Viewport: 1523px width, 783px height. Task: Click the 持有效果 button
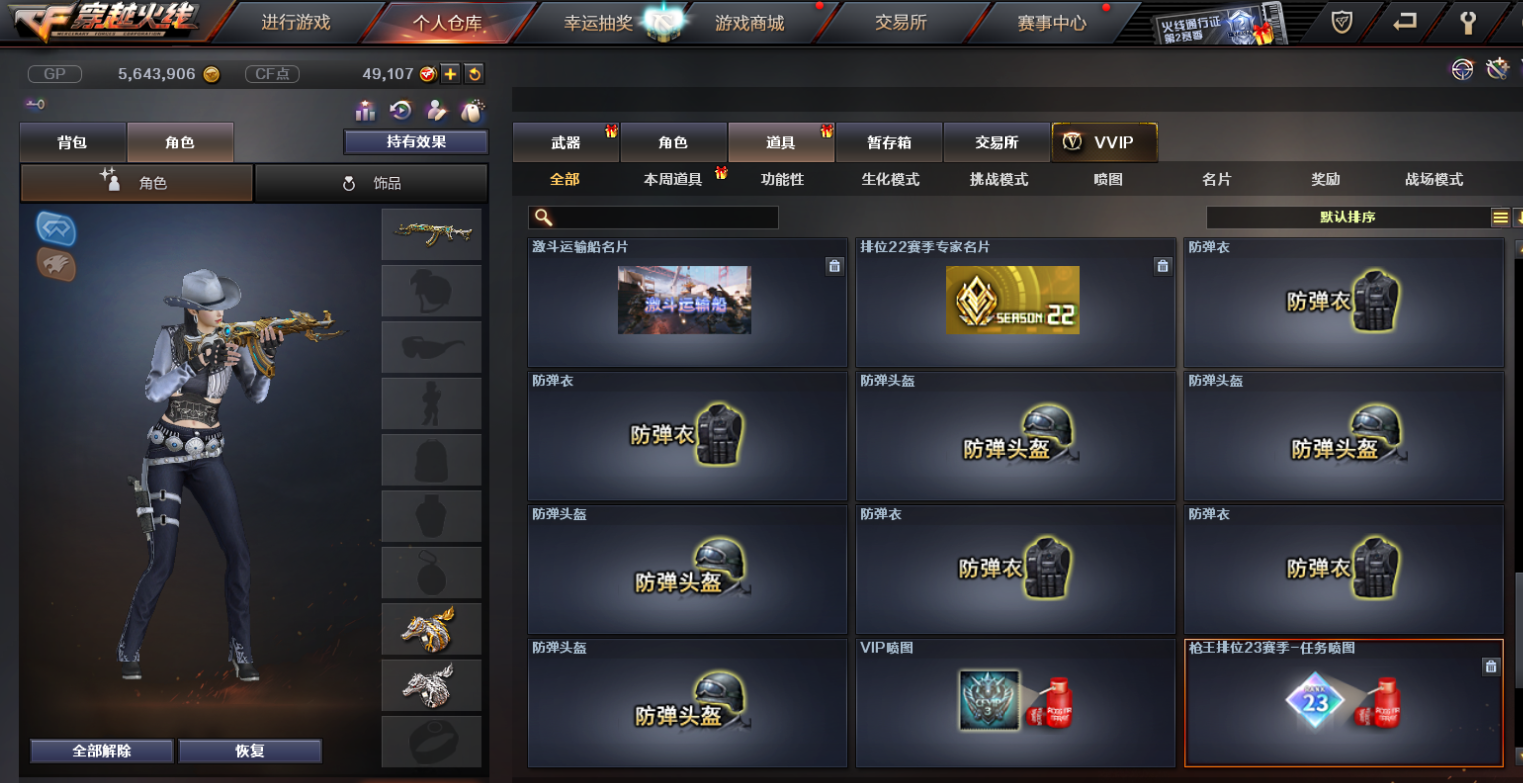click(x=416, y=142)
